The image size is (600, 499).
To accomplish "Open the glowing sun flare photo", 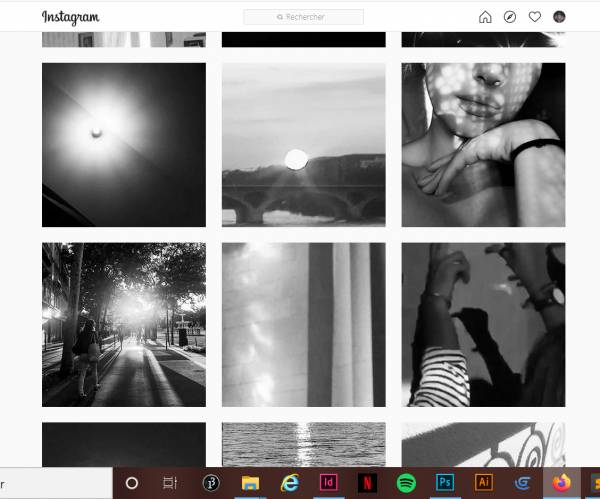I will pyautogui.click(x=124, y=145).
